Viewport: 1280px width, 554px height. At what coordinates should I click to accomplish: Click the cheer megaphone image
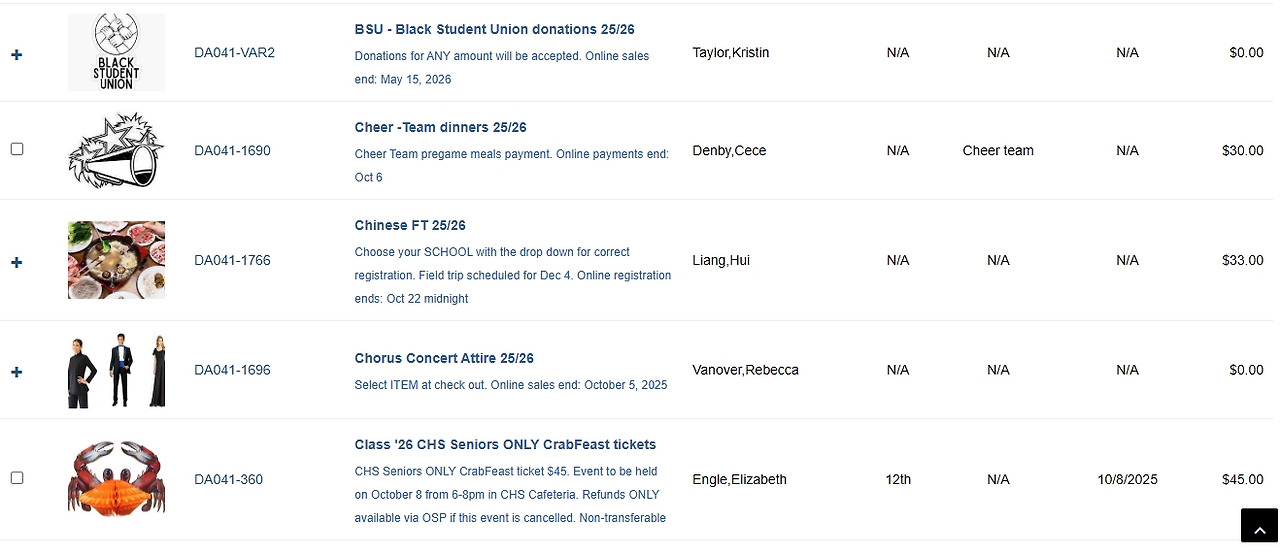click(116, 151)
